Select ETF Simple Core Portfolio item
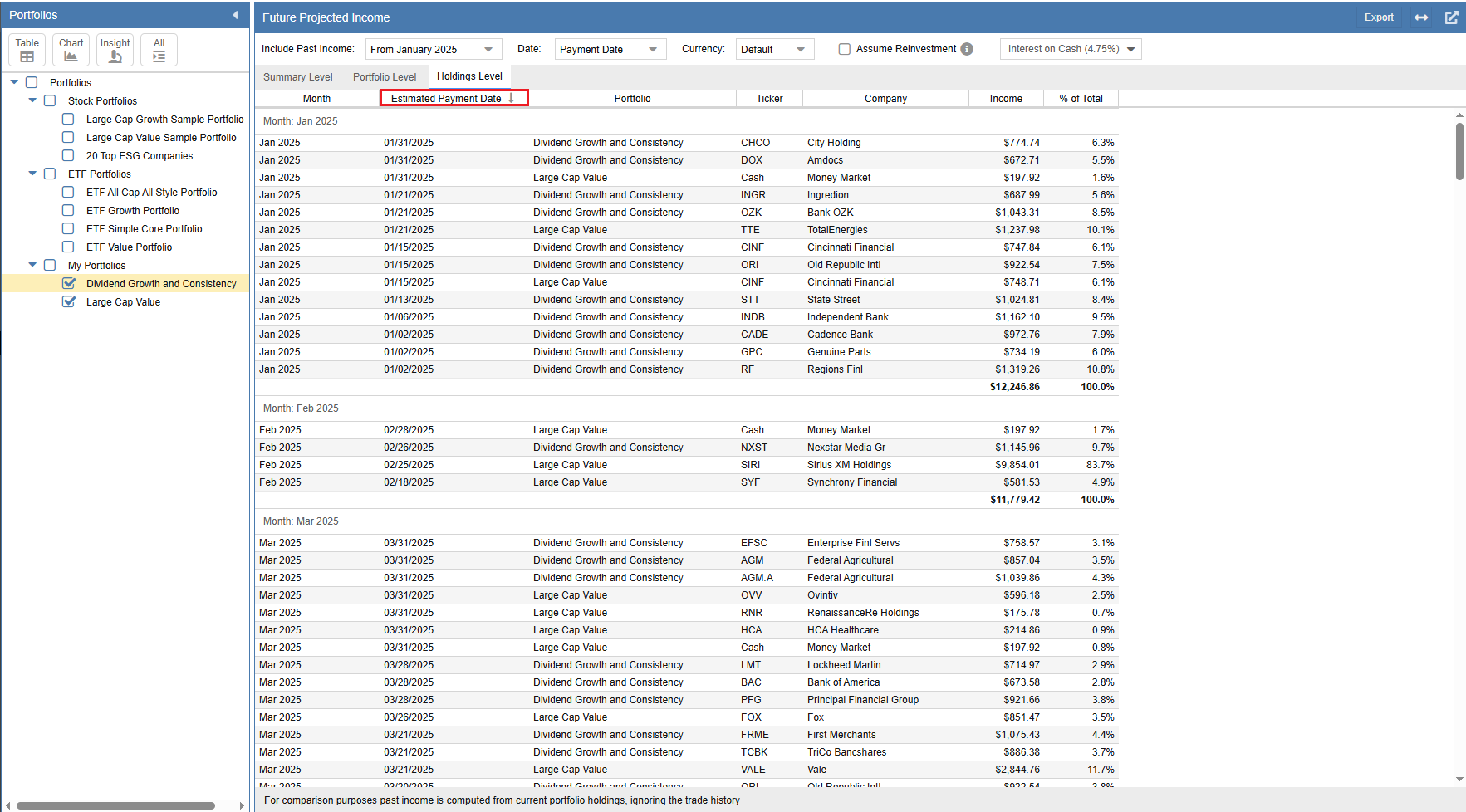The image size is (1466, 812). [x=144, y=228]
